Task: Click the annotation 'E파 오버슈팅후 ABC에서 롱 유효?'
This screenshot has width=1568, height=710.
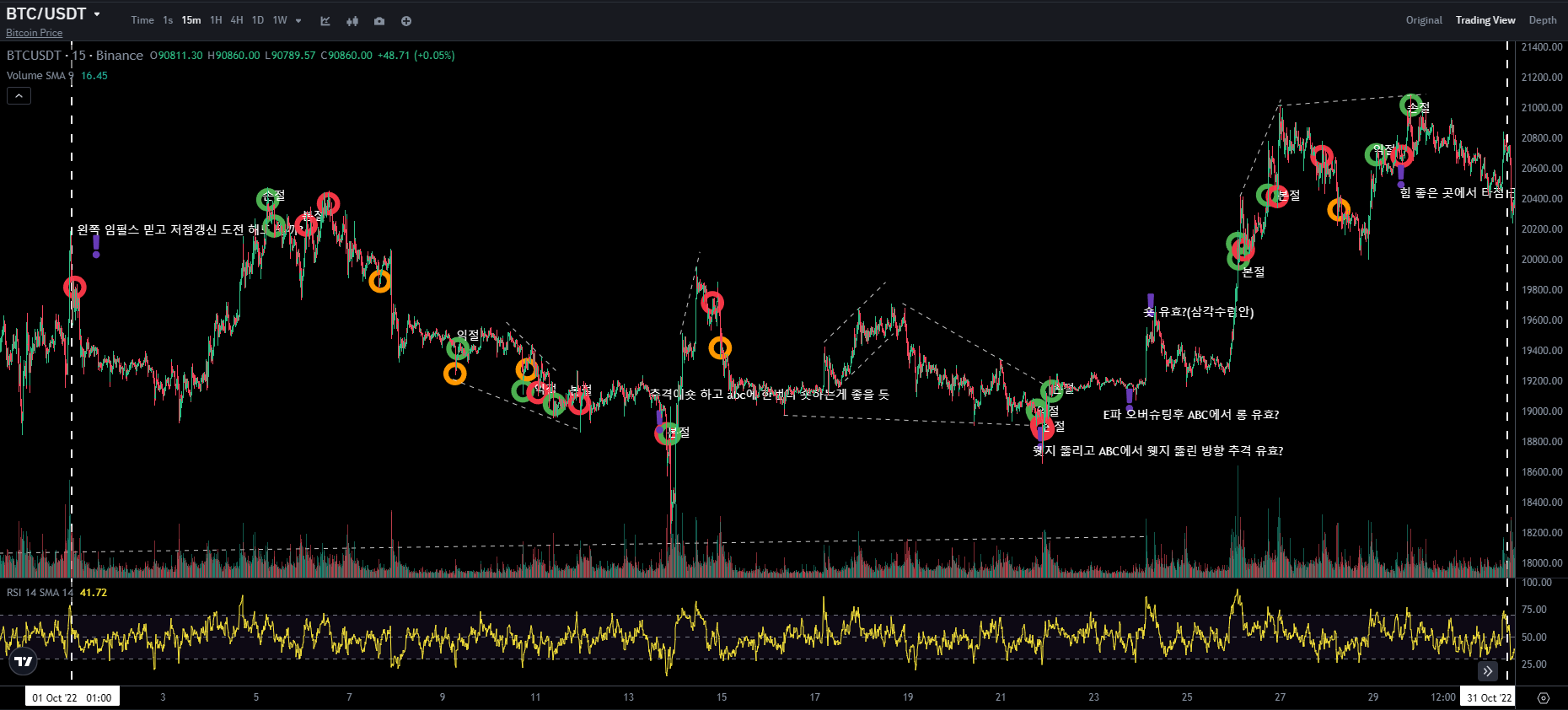Action: 1191,415
